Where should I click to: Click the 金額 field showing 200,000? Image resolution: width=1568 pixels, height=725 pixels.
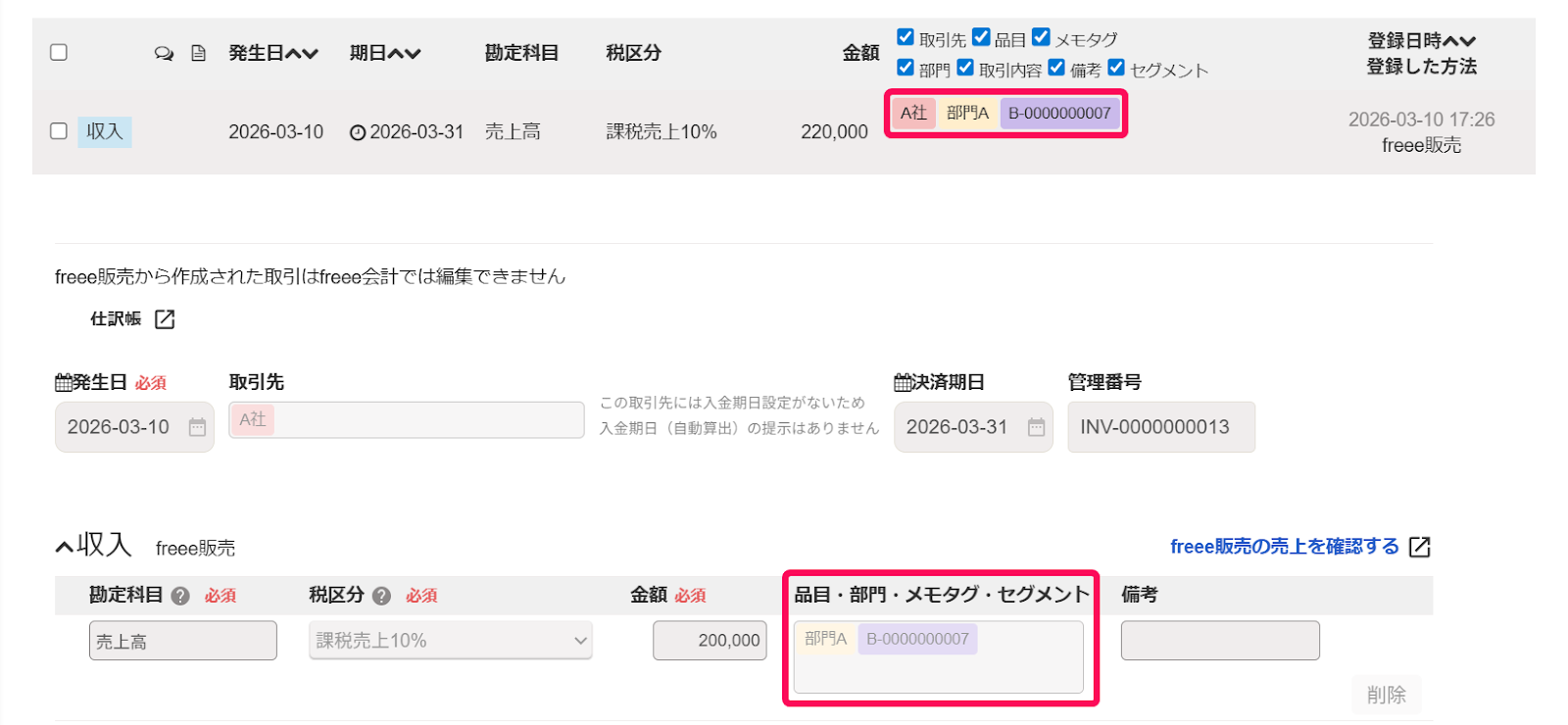click(x=710, y=641)
